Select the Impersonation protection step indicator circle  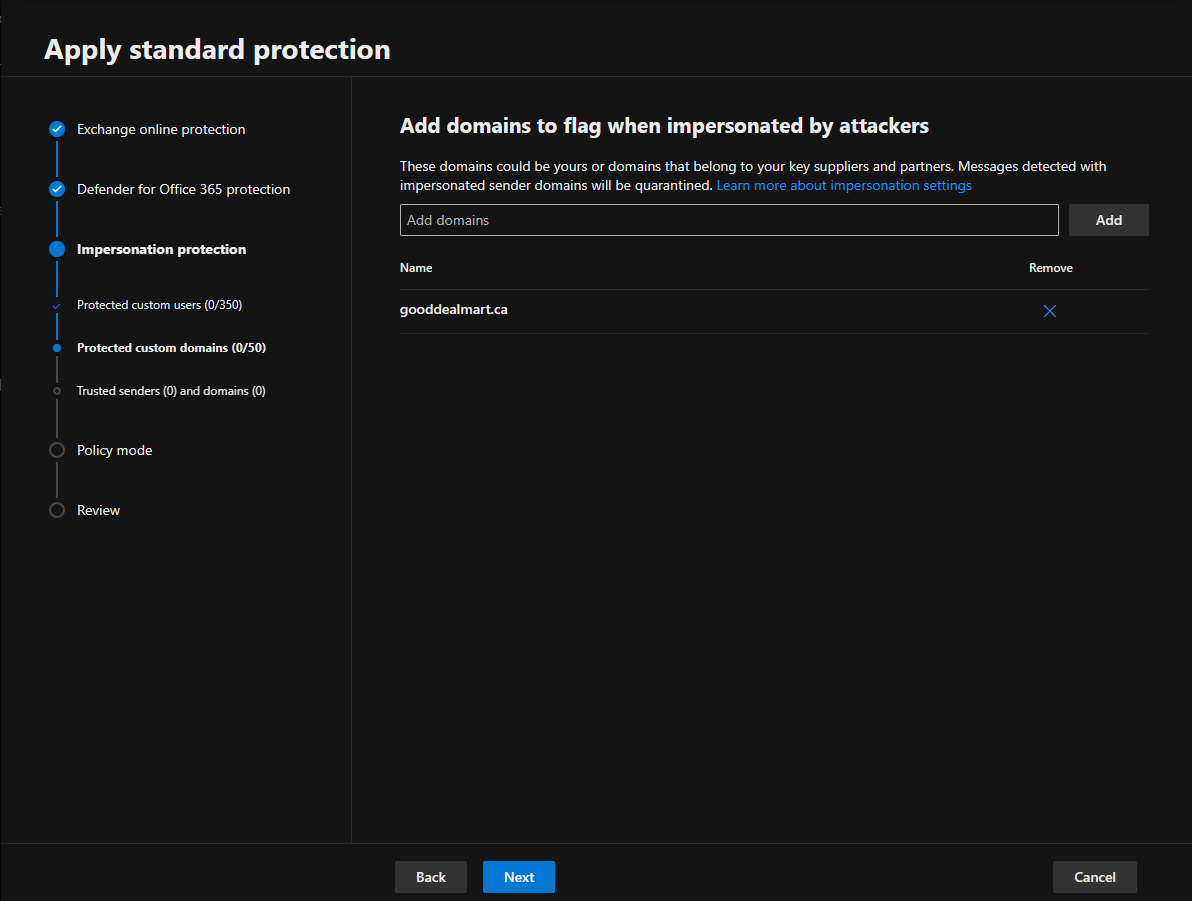coord(57,249)
